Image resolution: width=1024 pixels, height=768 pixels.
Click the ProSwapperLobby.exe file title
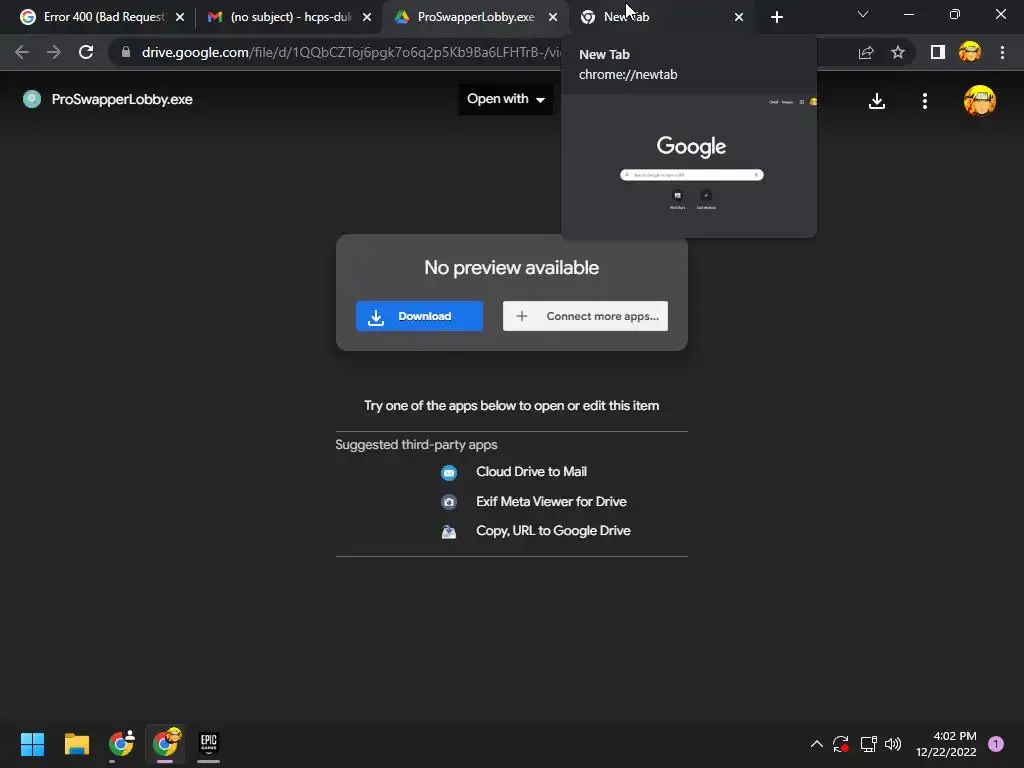122,99
